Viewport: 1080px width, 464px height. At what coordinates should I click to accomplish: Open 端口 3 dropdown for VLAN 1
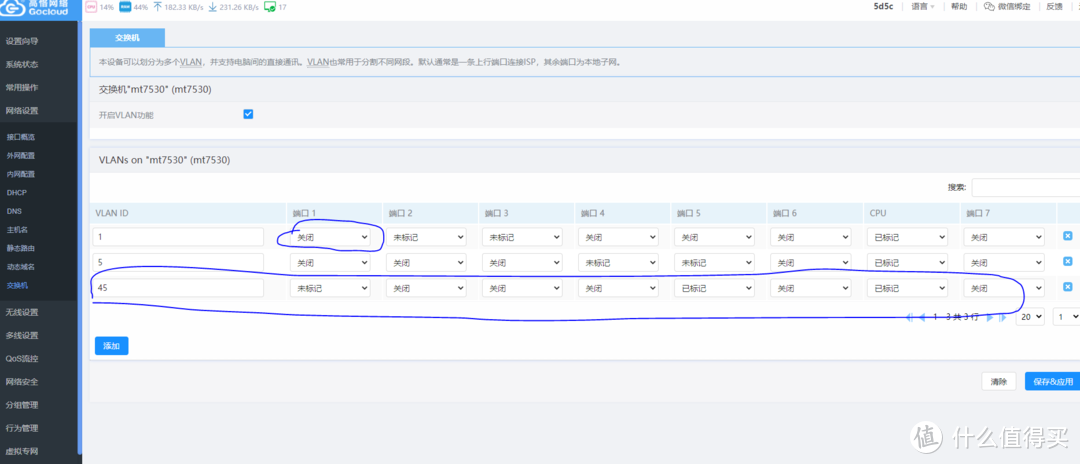[522, 238]
